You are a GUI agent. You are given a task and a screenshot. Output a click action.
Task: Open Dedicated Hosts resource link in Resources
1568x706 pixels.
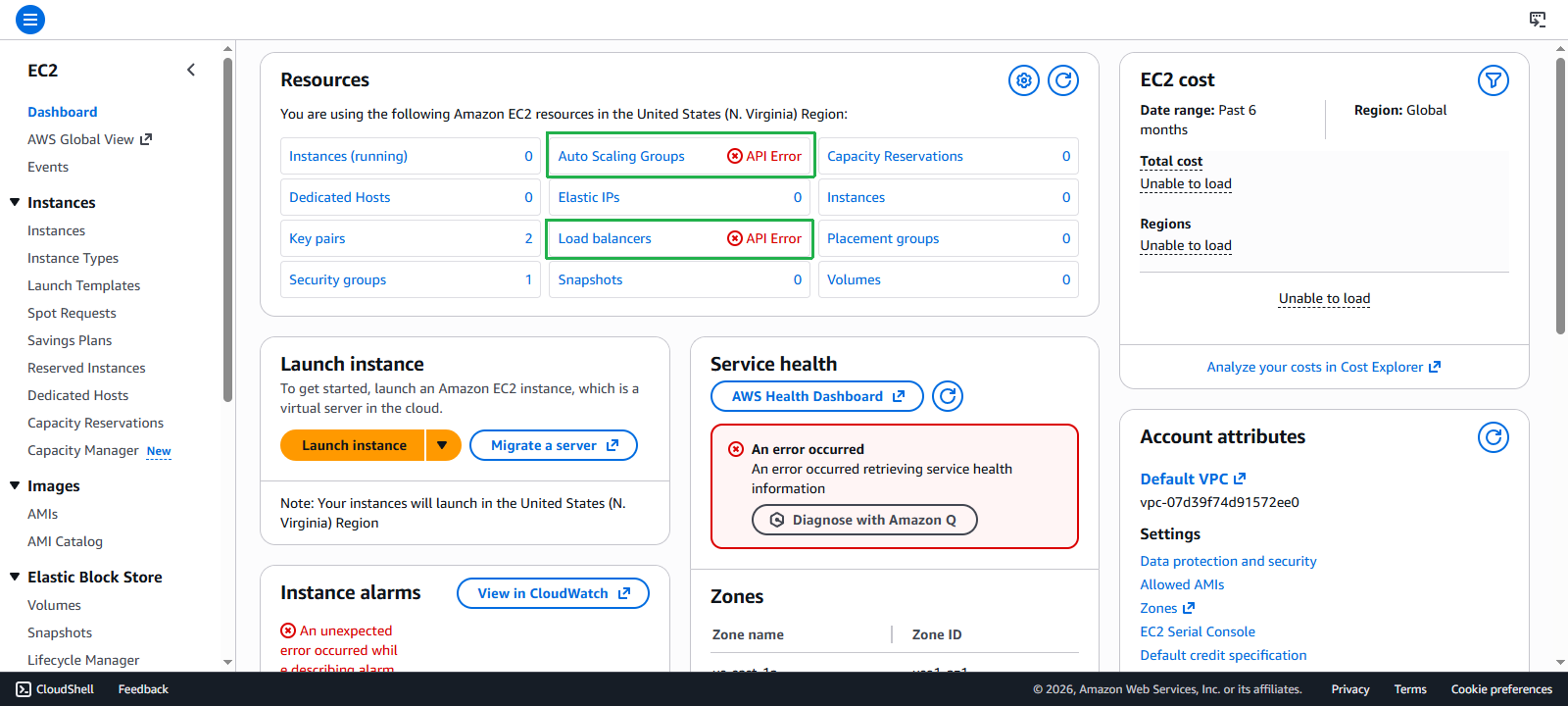pyautogui.click(x=339, y=197)
